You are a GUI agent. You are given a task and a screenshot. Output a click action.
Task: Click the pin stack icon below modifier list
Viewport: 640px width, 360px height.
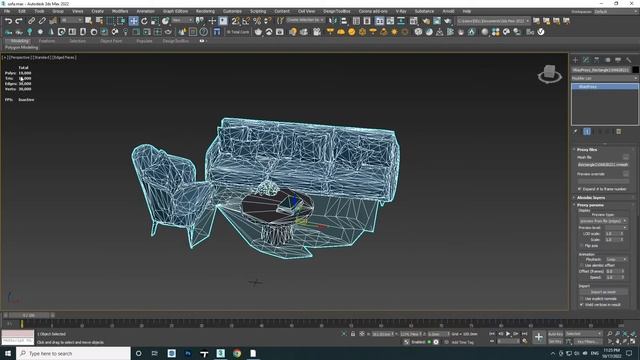pyautogui.click(x=576, y=131)
